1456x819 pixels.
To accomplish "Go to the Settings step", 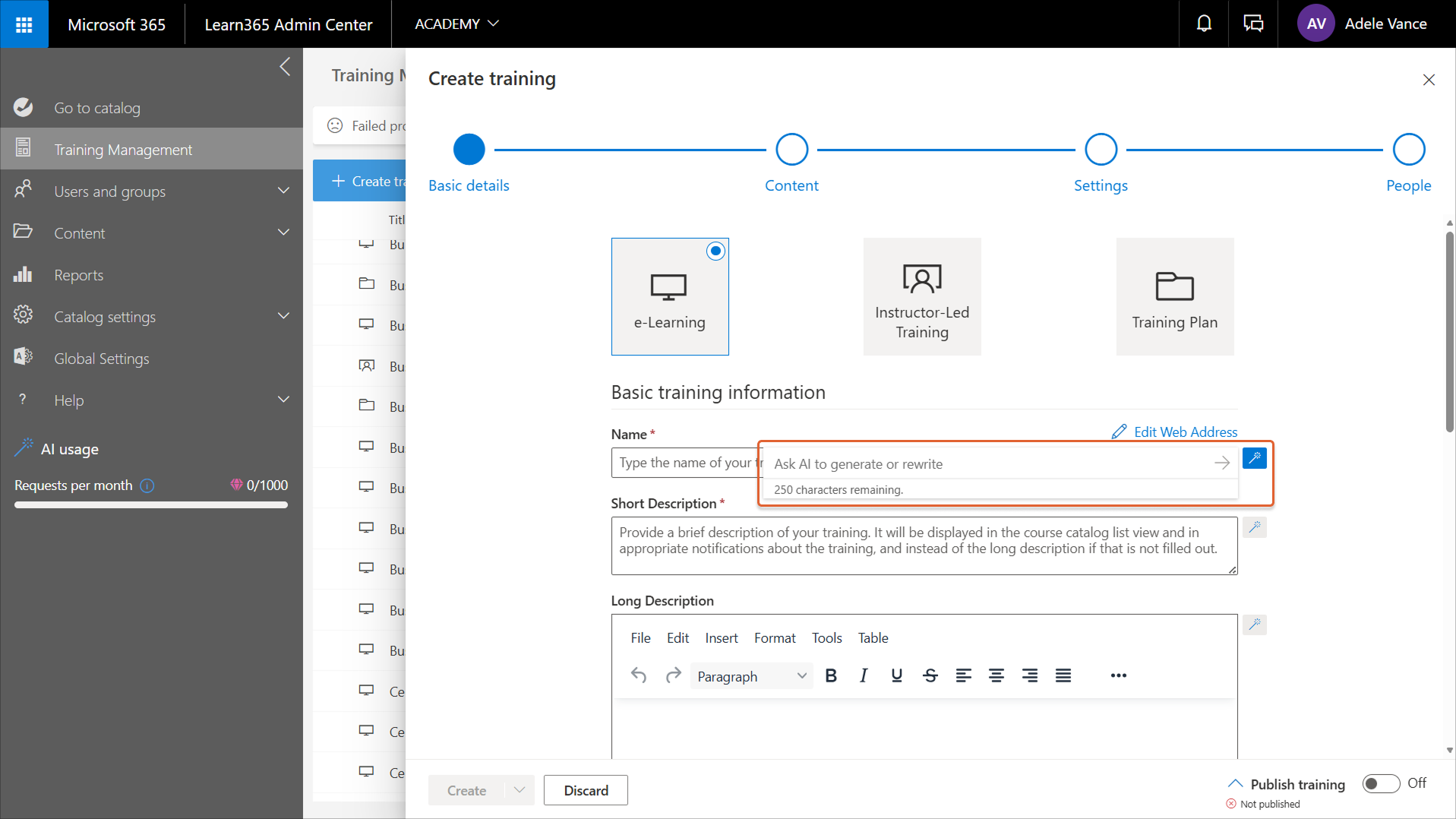I will (x=1100, y=150).
